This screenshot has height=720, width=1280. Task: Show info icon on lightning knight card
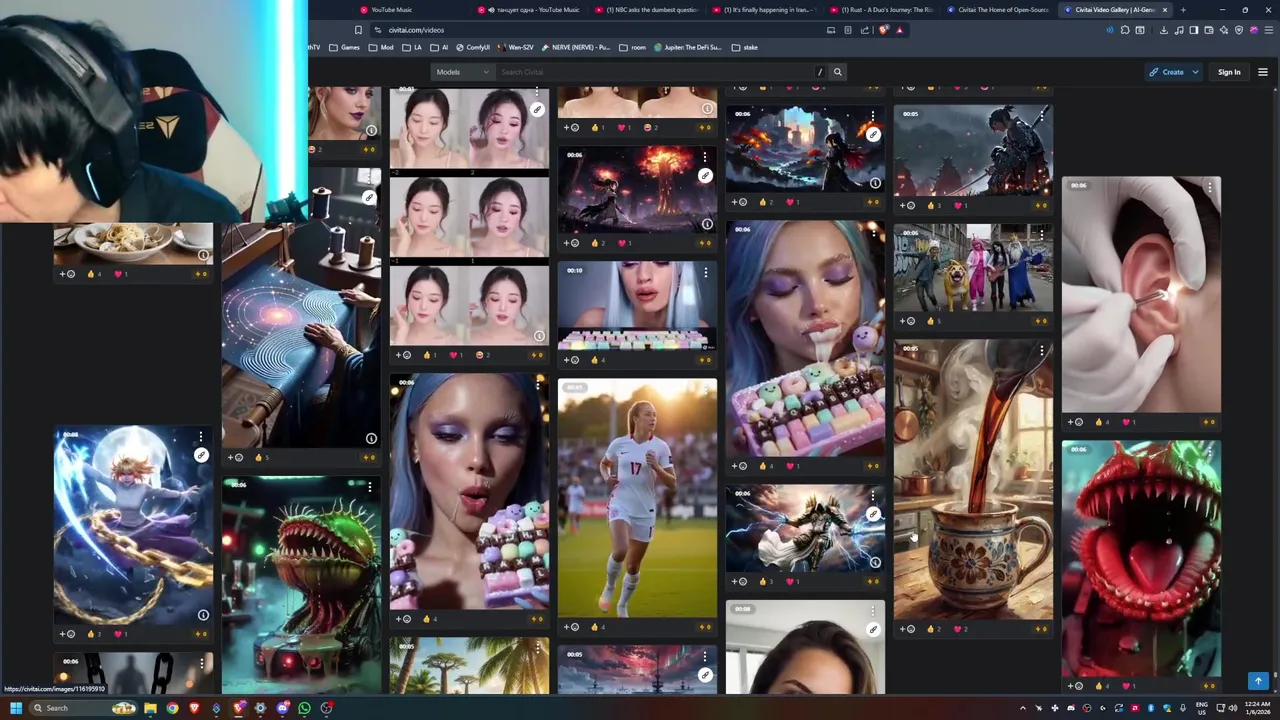coord(875,562)
